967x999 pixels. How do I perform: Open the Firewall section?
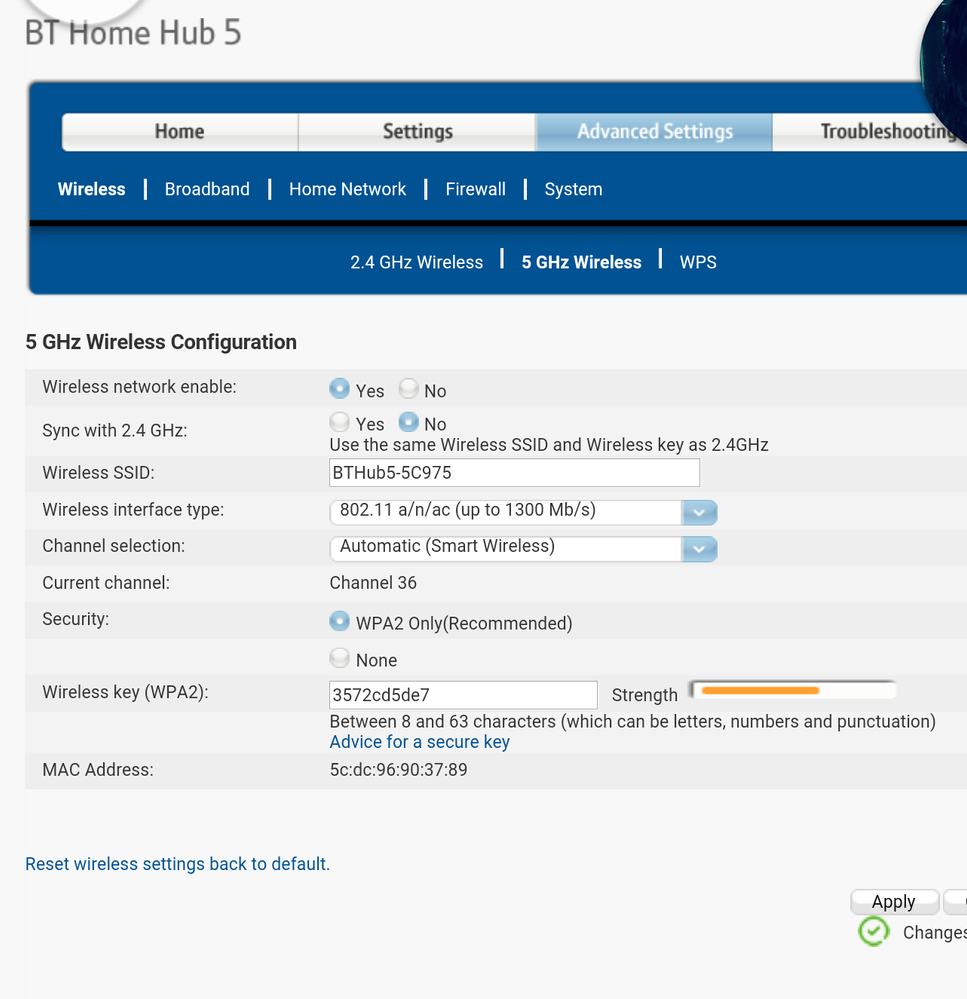475,189
